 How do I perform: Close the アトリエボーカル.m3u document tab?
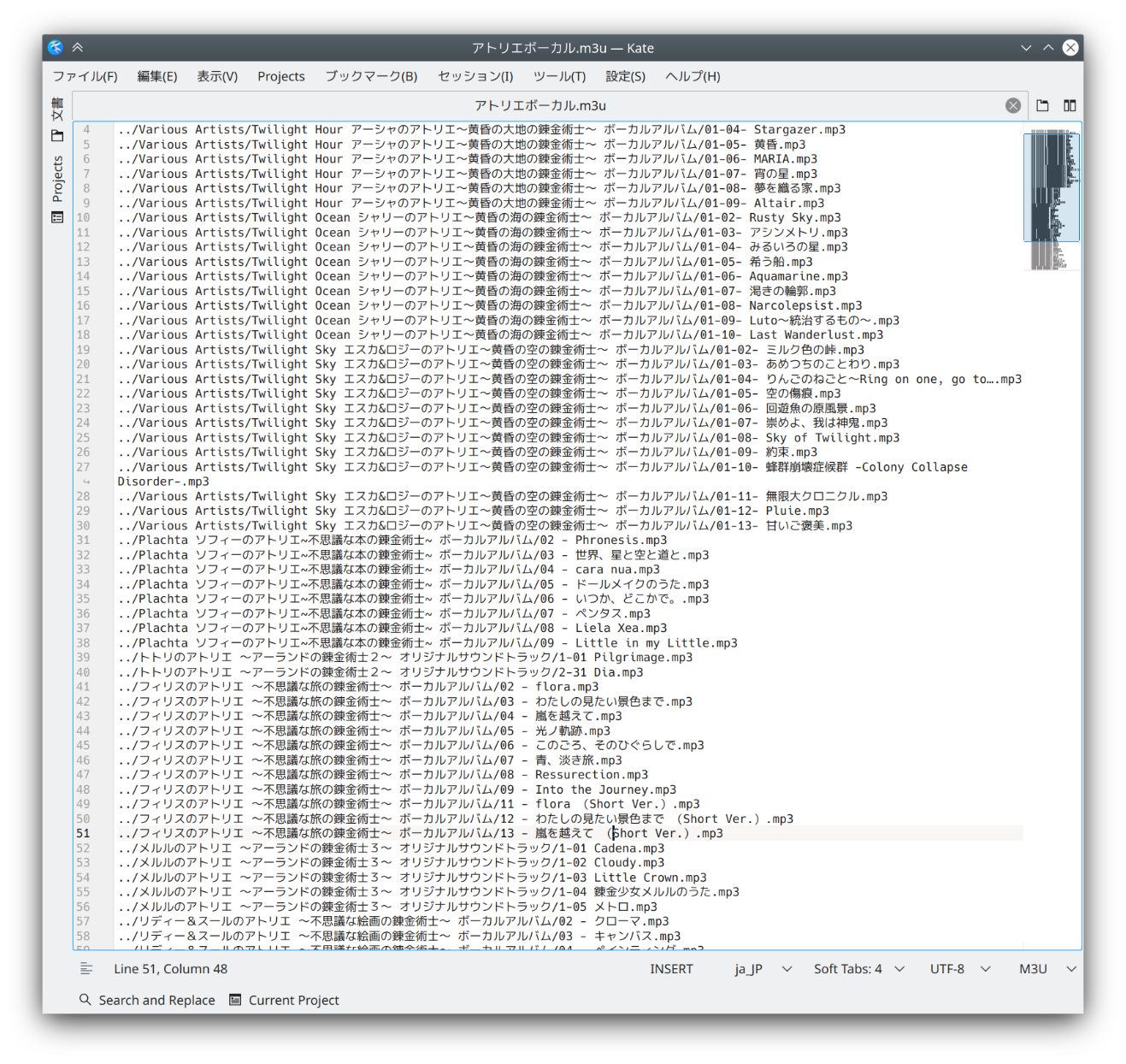pos(1012,106)
